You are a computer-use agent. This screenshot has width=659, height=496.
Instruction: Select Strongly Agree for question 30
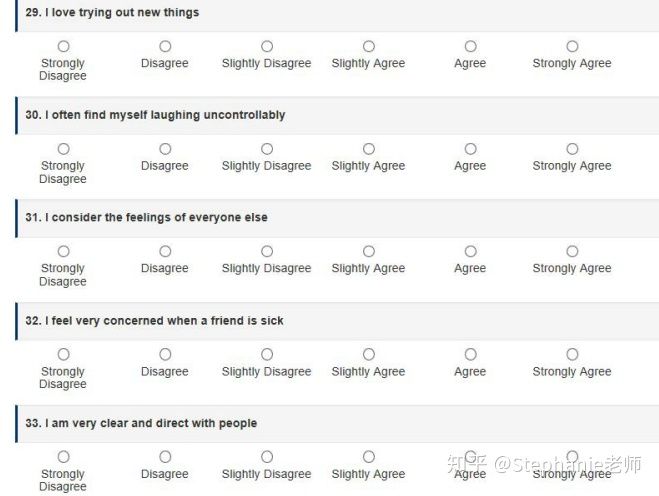(x=572, y=149)
